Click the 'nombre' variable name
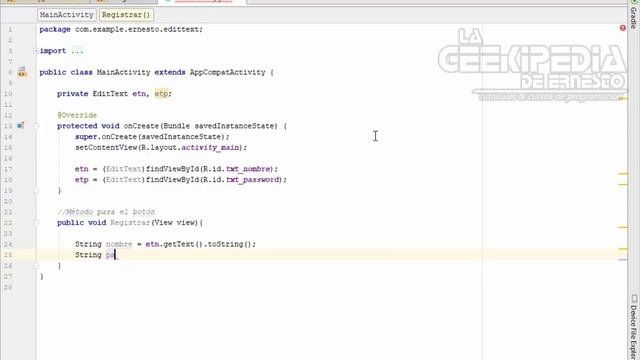Image resolution: width=640 pixels, height=360 pixels. [119, 244]
